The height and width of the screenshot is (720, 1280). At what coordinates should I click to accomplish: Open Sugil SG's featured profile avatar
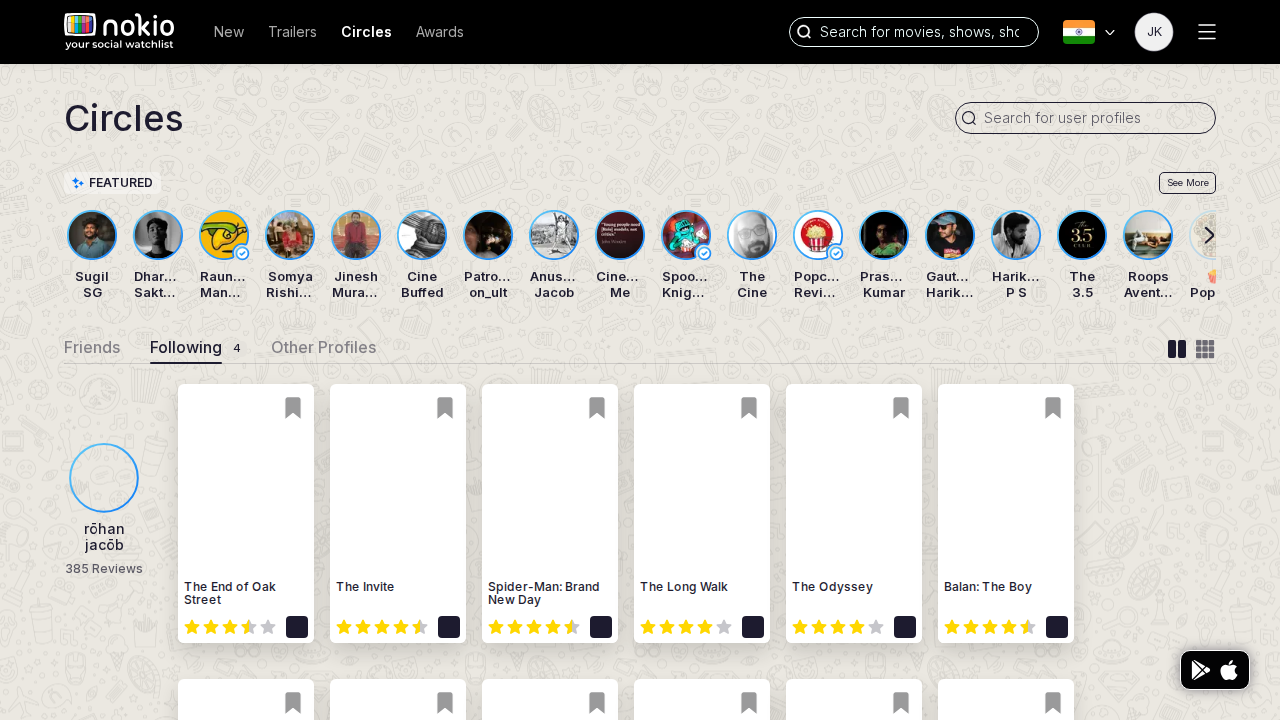point(92,235)
